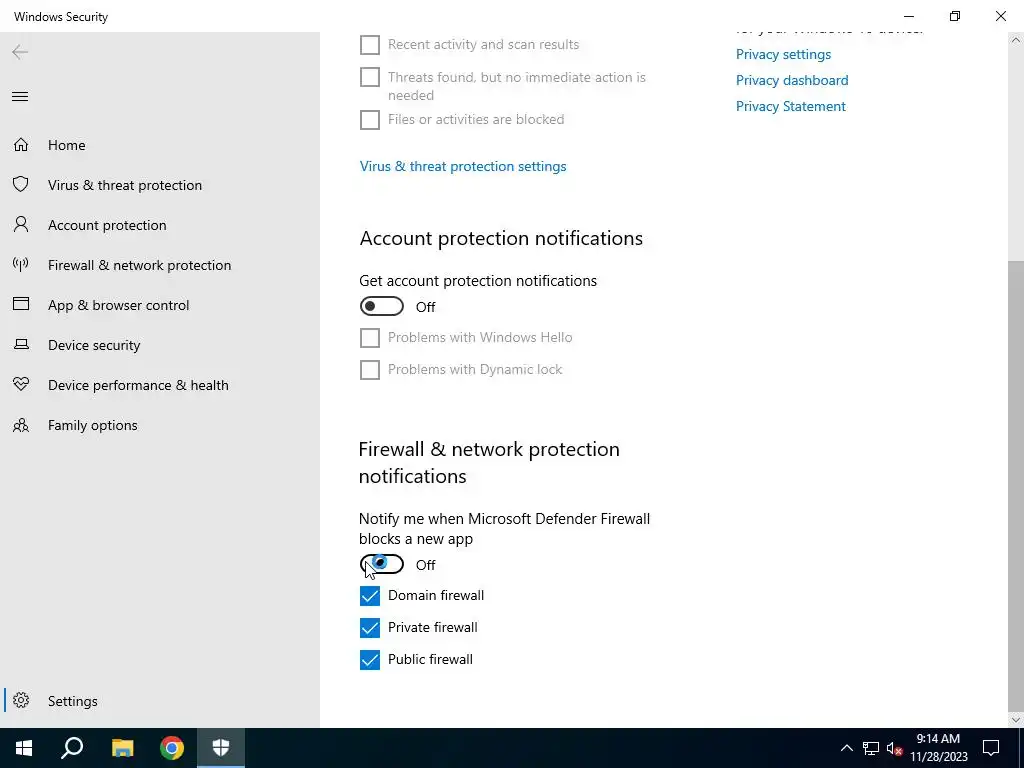Open Privacy Statement link
This screenshot has height=768, width=1024.
(x=791, y=106)
